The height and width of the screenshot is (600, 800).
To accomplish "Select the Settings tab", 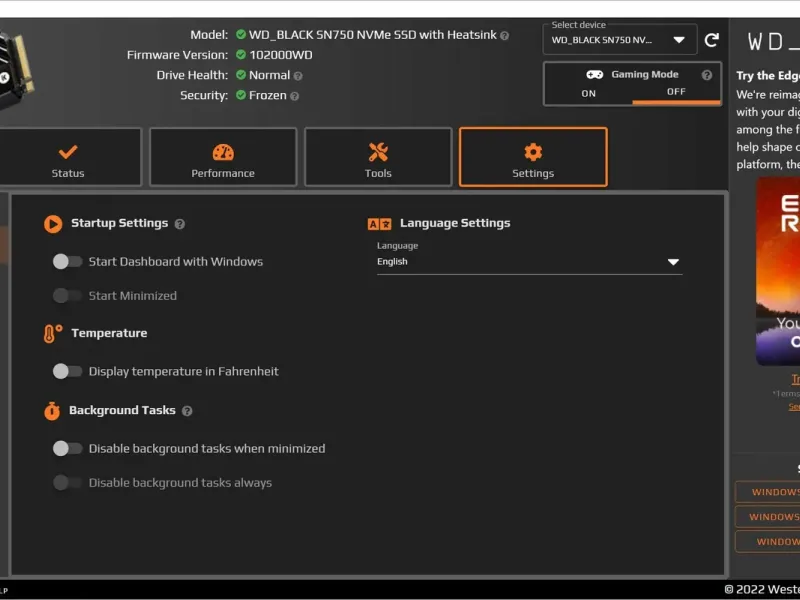I will tap(533, 157).
